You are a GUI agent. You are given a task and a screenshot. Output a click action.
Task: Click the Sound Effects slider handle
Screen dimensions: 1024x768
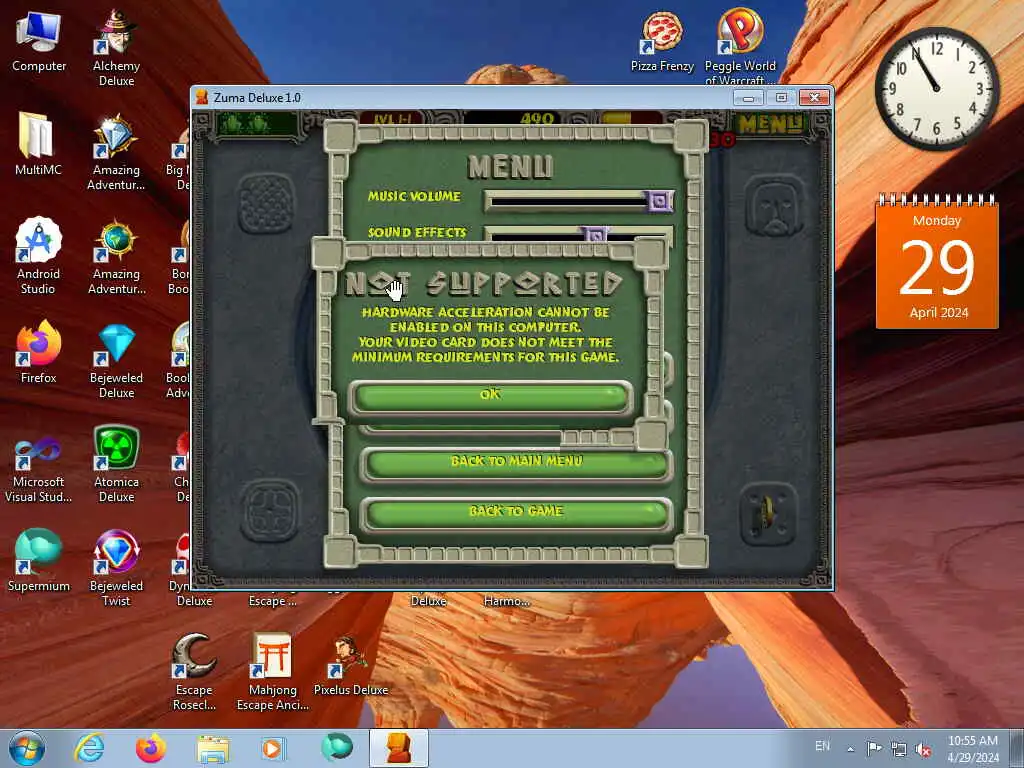tap(595, 234)
